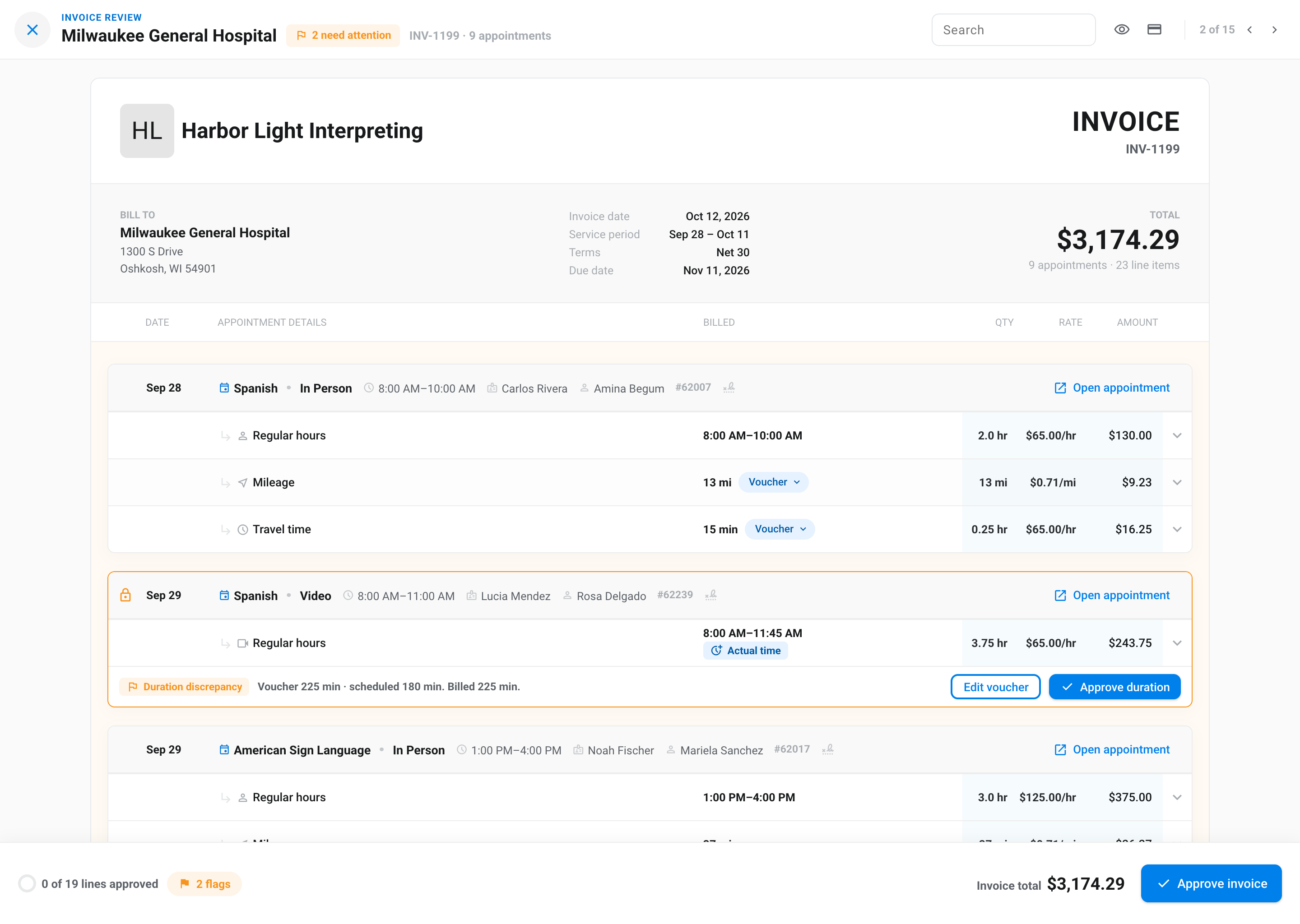Click signature icon next to #62007
The height and width of the screenshot is (924, 1300).
click(x=729, y=388)
